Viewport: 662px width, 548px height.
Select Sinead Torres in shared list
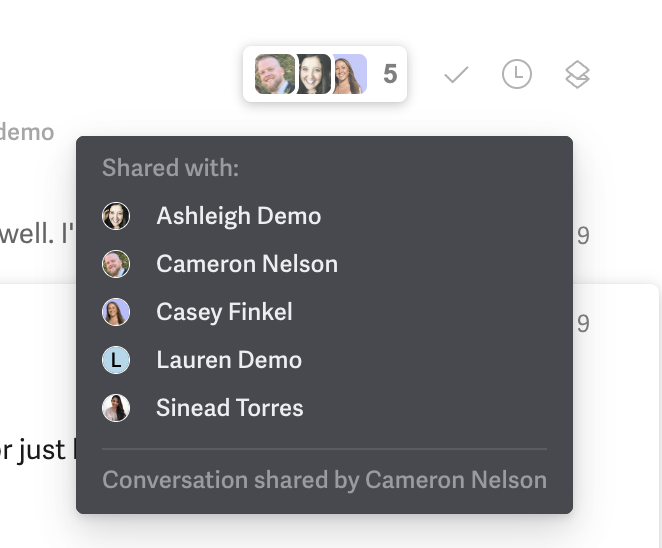230,408
